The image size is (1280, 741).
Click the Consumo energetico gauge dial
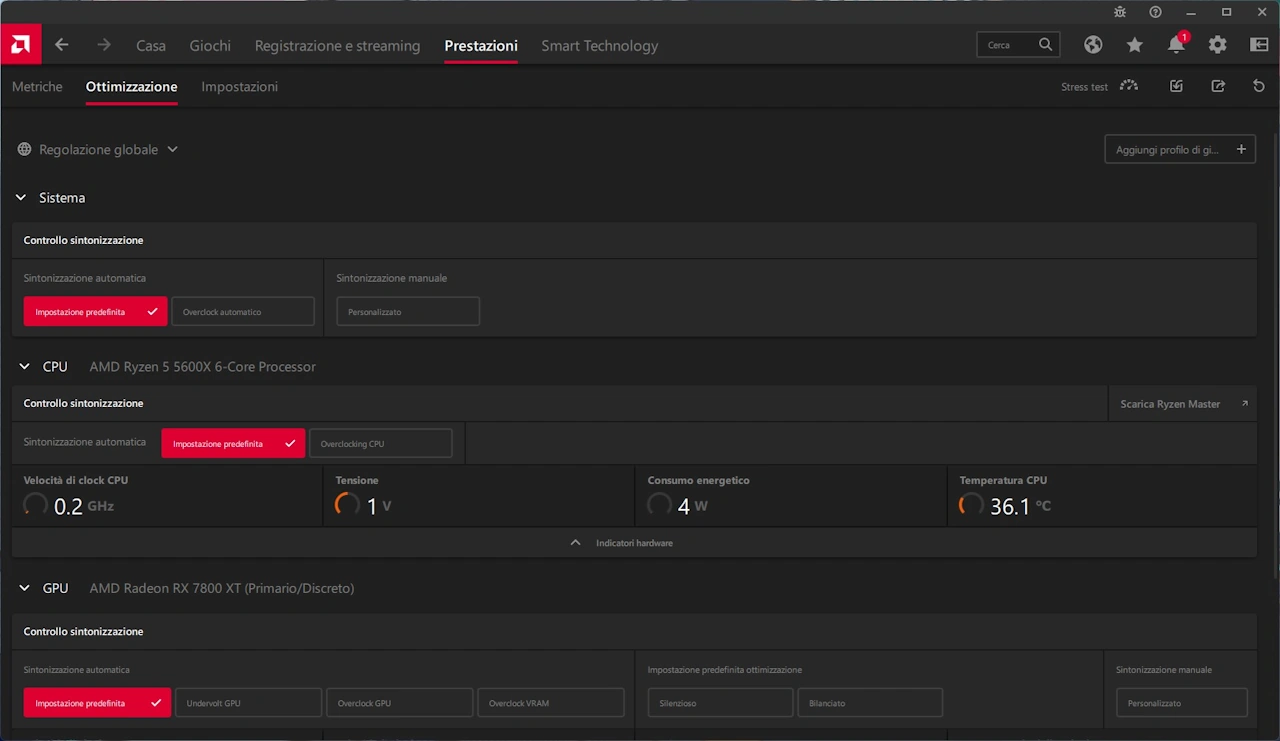[x=659, y=505]
